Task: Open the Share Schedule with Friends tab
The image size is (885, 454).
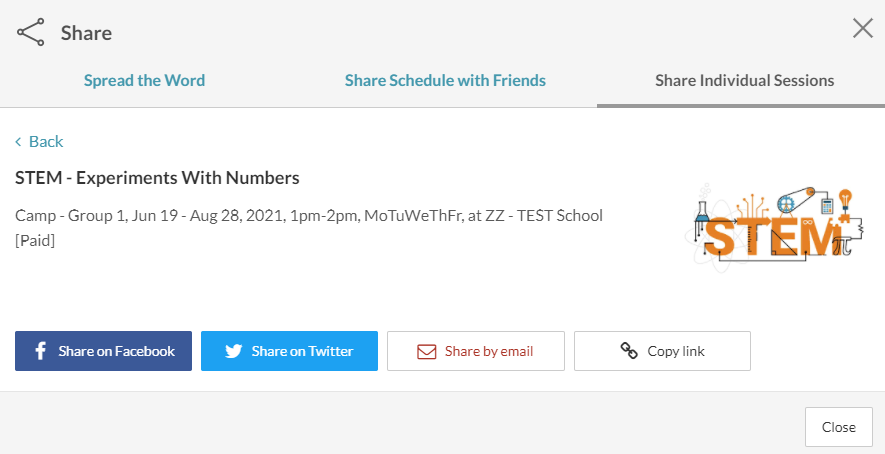Action: pyautogui.click(x=445, y=81)
